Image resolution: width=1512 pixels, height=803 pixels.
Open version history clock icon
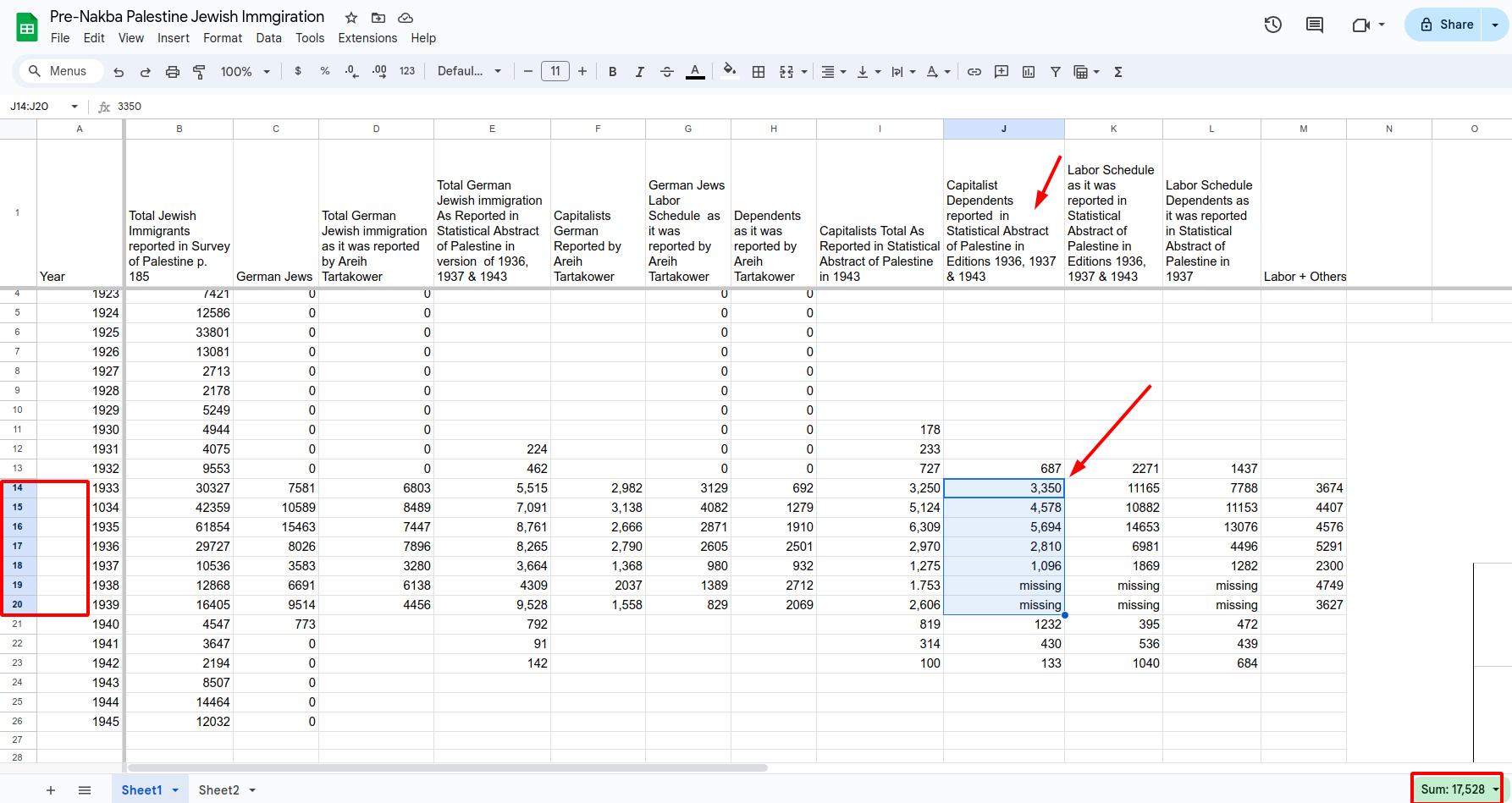point(1272,25)
